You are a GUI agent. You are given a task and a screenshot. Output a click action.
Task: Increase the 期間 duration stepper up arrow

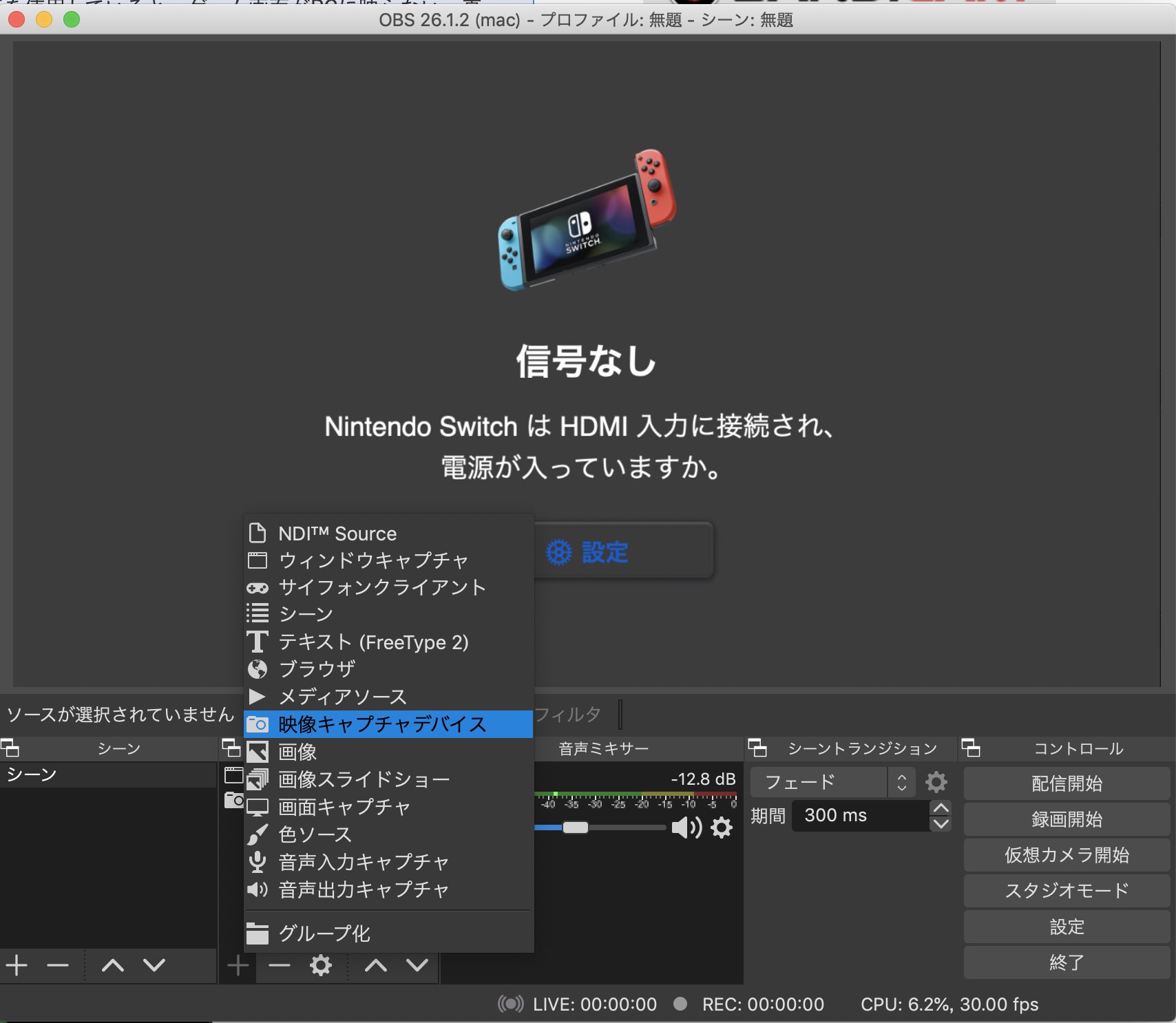[941, 808]
